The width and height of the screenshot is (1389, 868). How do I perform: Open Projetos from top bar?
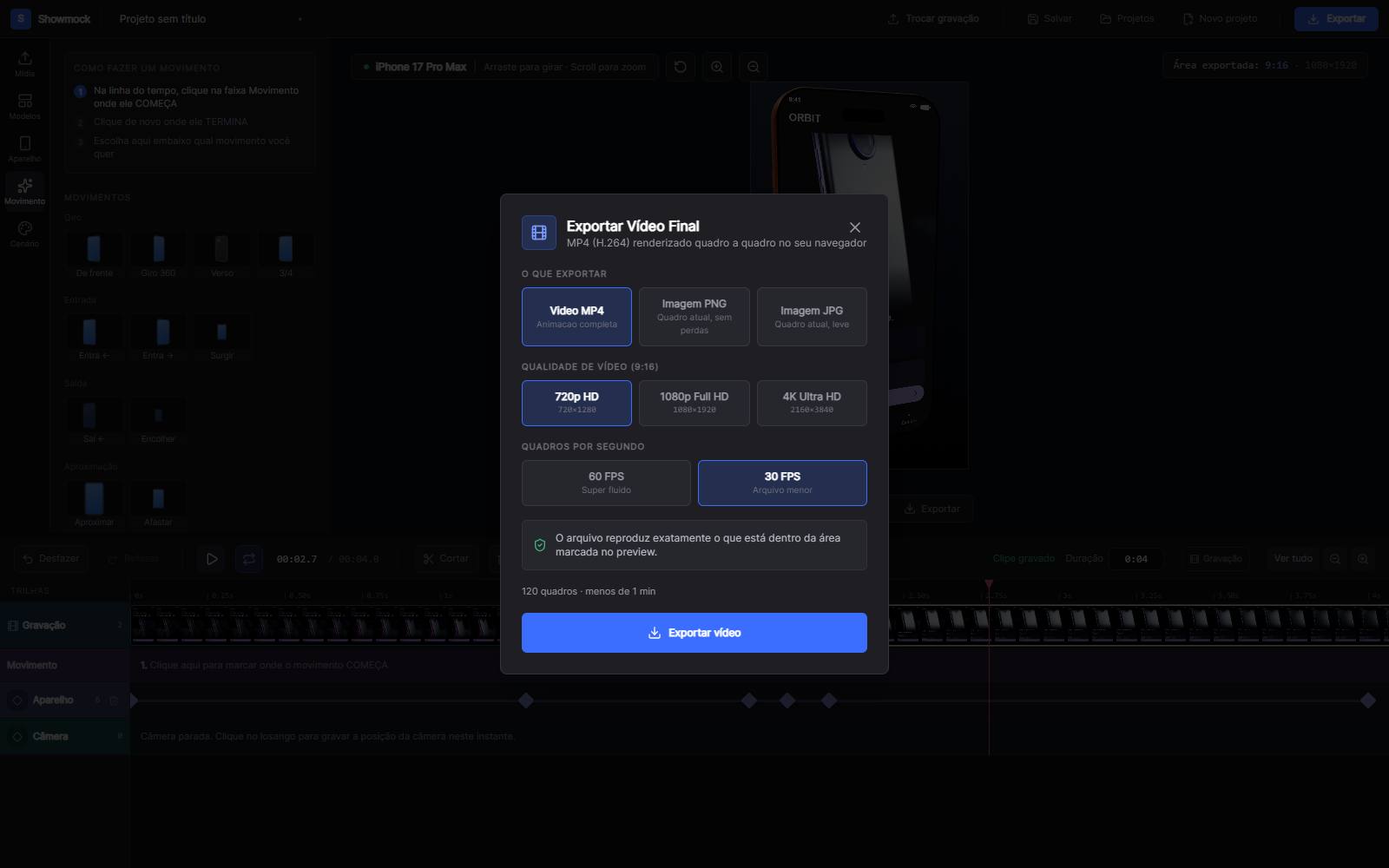pos(1127,19)
